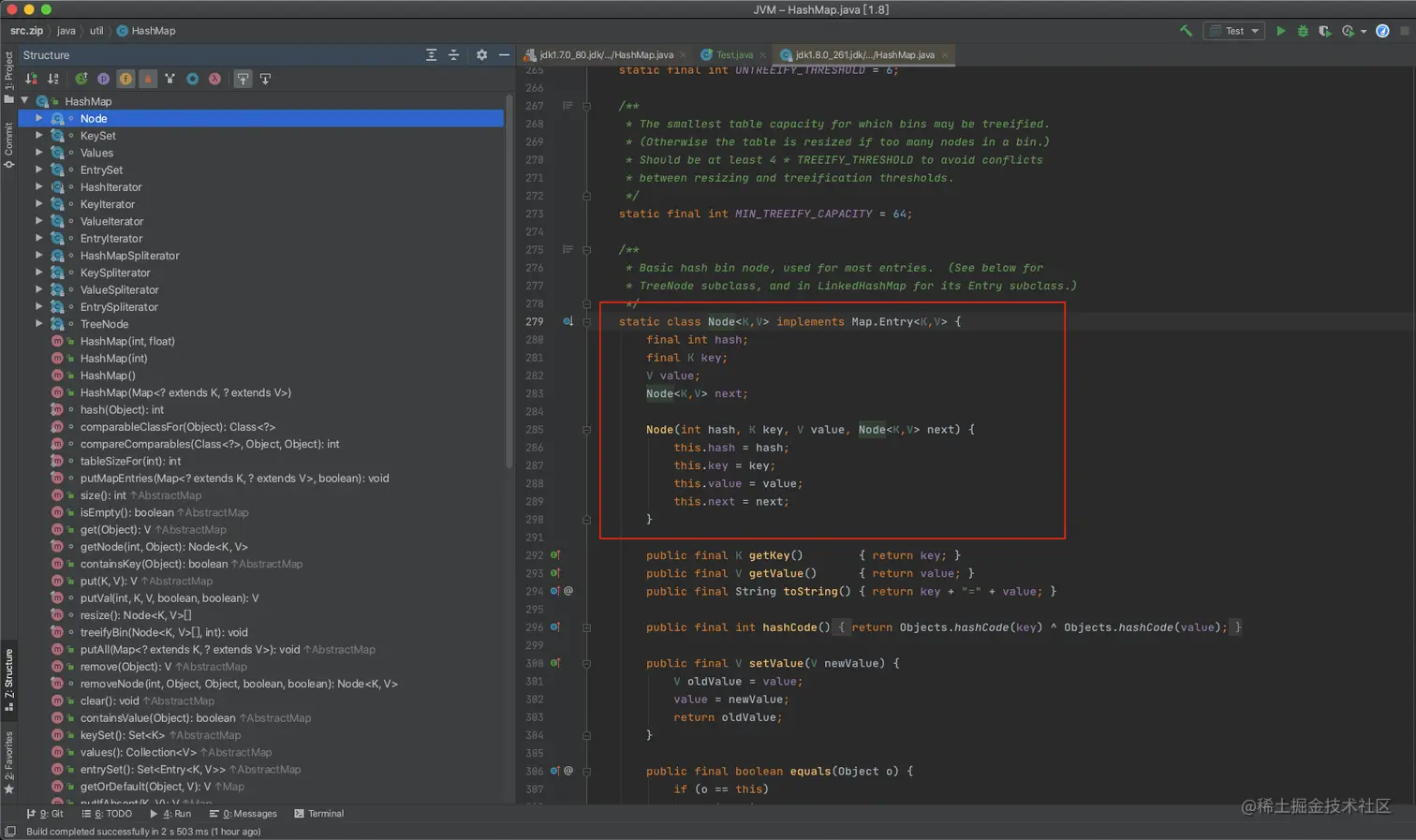Open the Terminal tool window

tap(319, 814)
